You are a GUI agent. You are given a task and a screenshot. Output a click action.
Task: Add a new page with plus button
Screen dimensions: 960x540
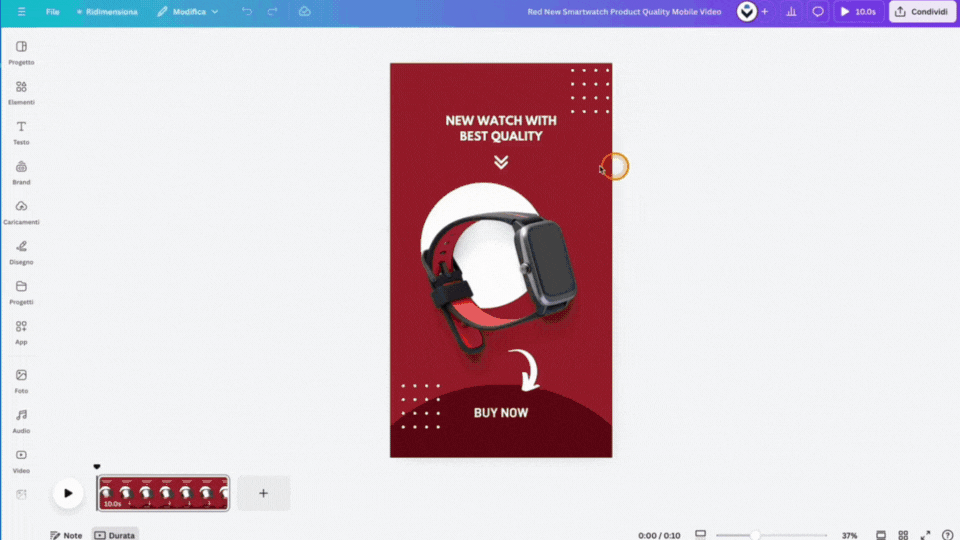pyautogui.click(x=263, y=493)
